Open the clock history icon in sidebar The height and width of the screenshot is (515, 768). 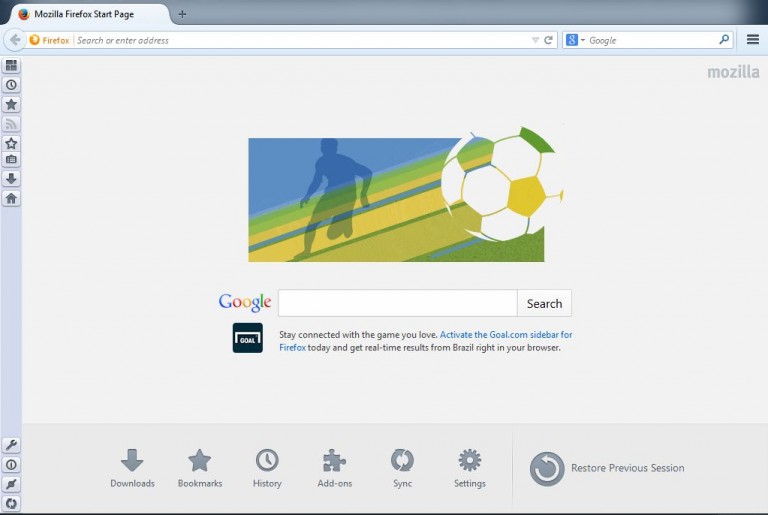click(x=11, y=85)
